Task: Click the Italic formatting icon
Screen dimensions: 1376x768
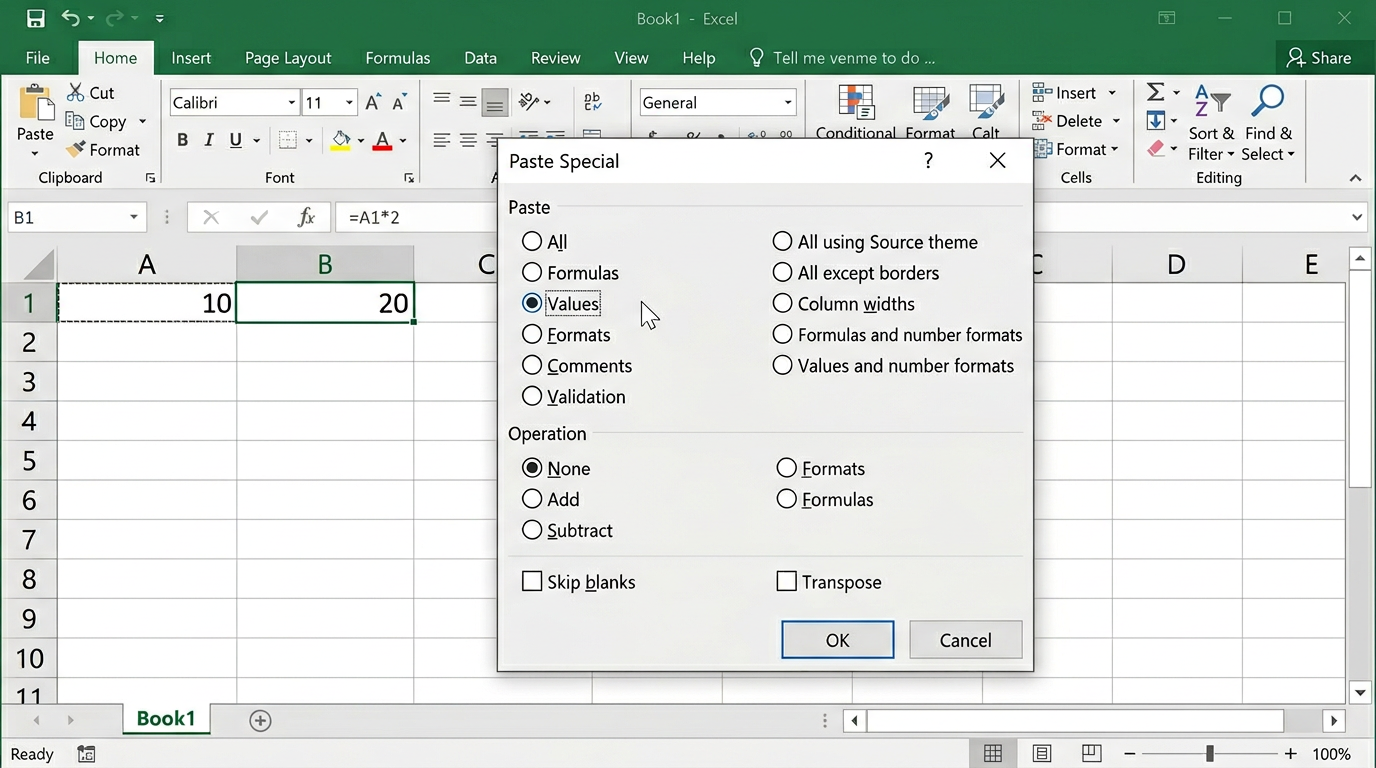Action: (209, 140)
